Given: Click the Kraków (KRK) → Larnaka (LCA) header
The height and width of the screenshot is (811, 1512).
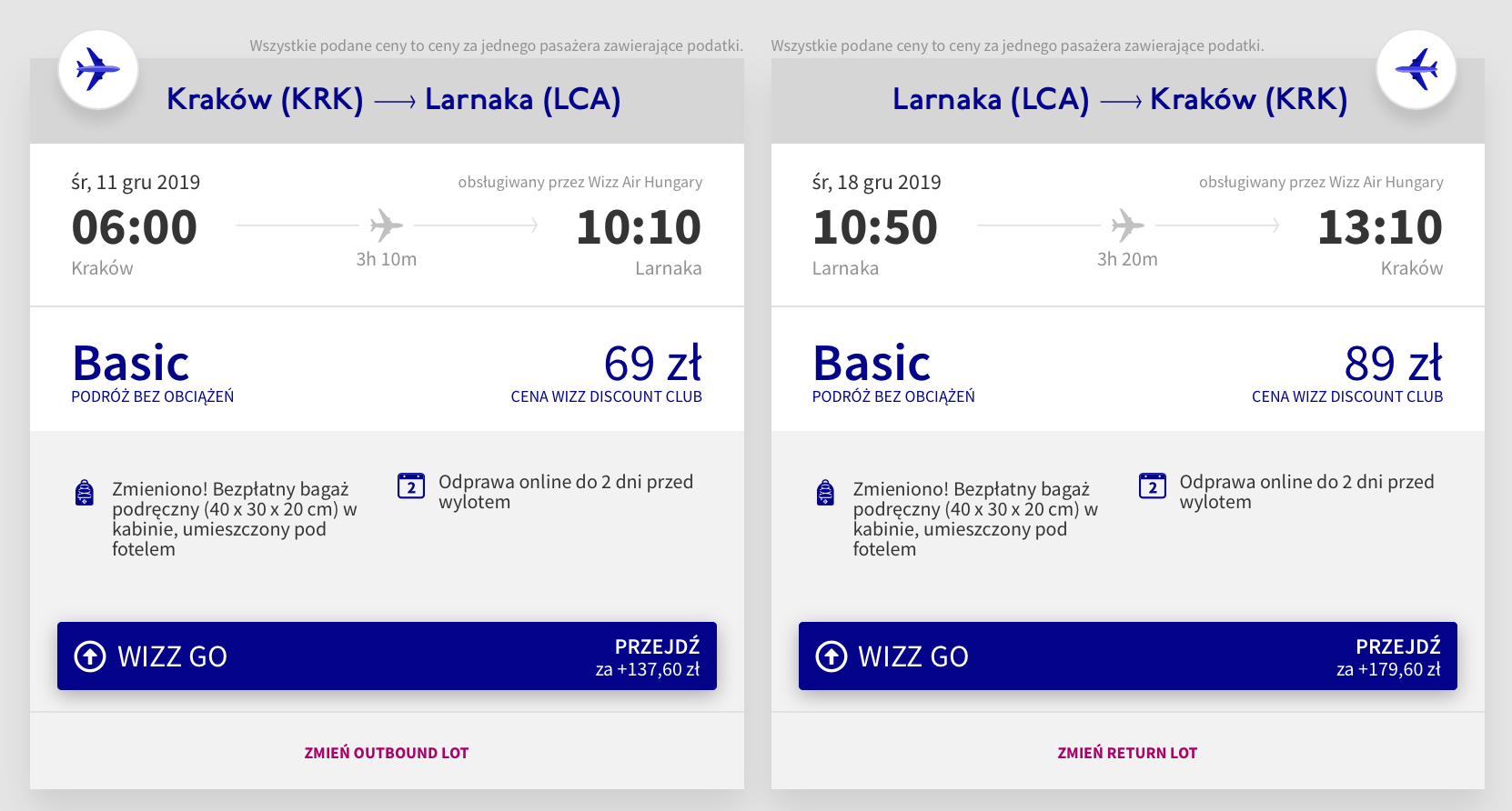Looking at the screenshot, I should click(x=394, y=99).
